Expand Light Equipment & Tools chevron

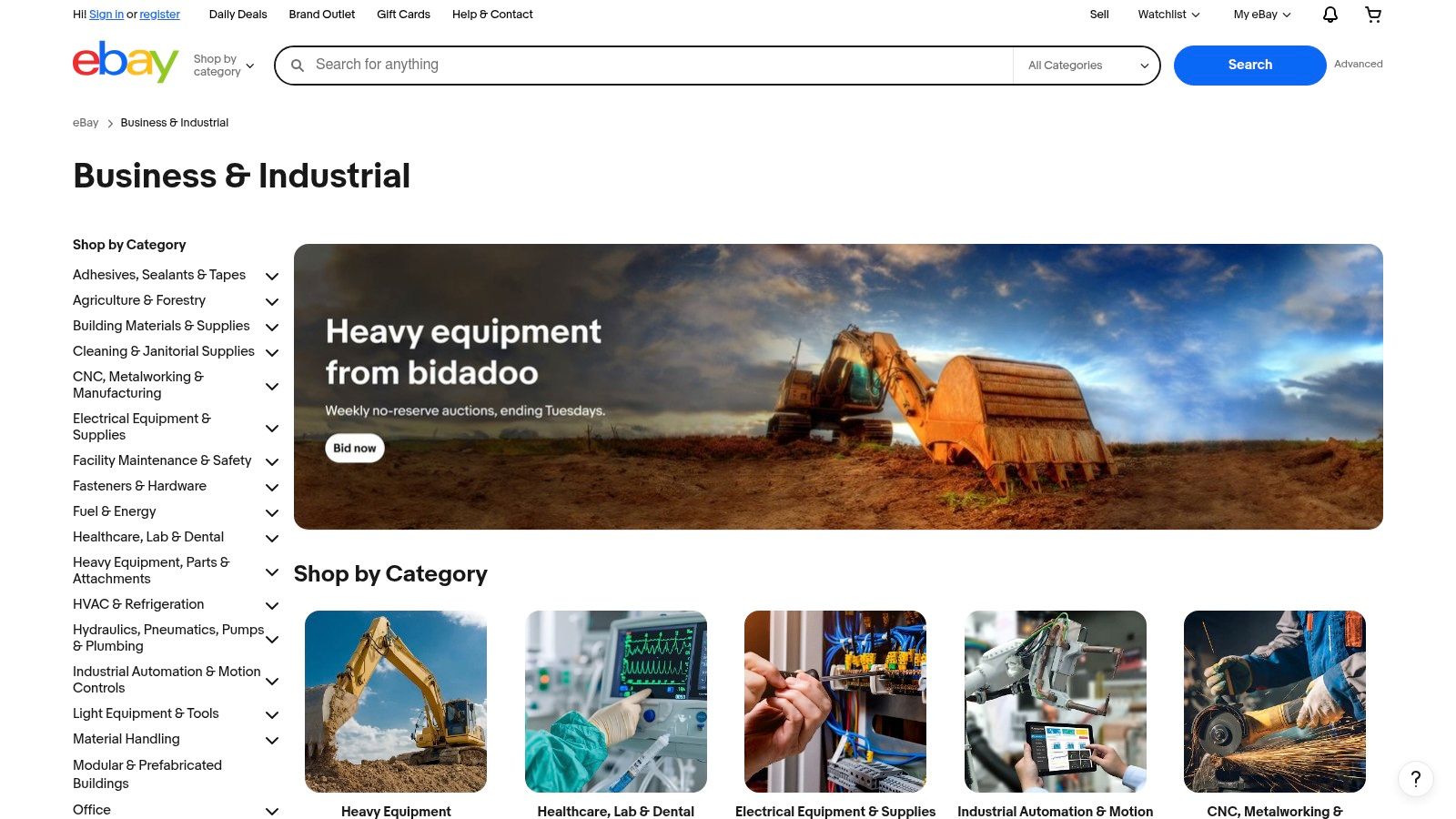coord(271,714)
